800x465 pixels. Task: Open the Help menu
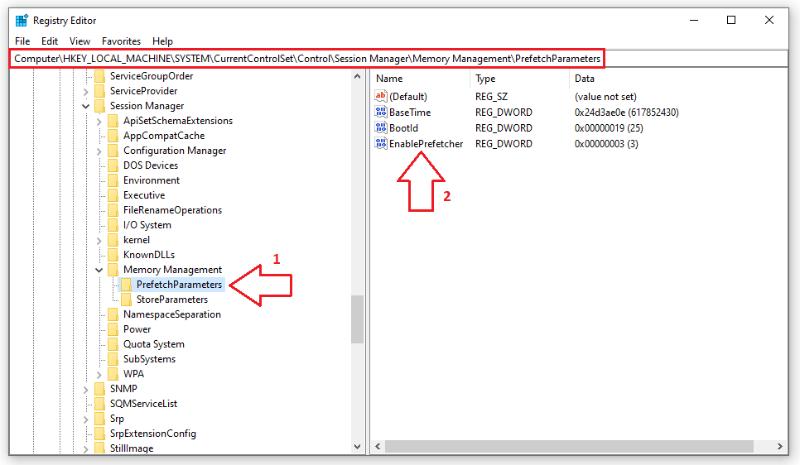163,41
